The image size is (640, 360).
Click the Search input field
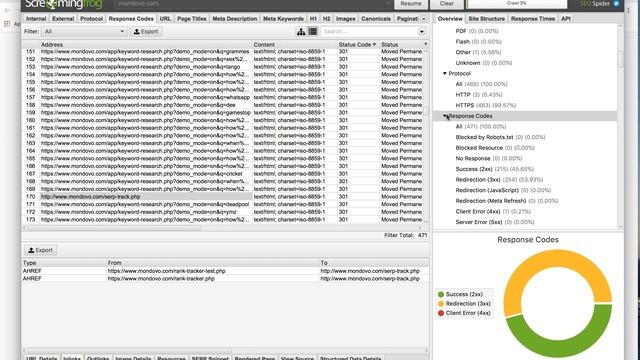pos(369,31)
